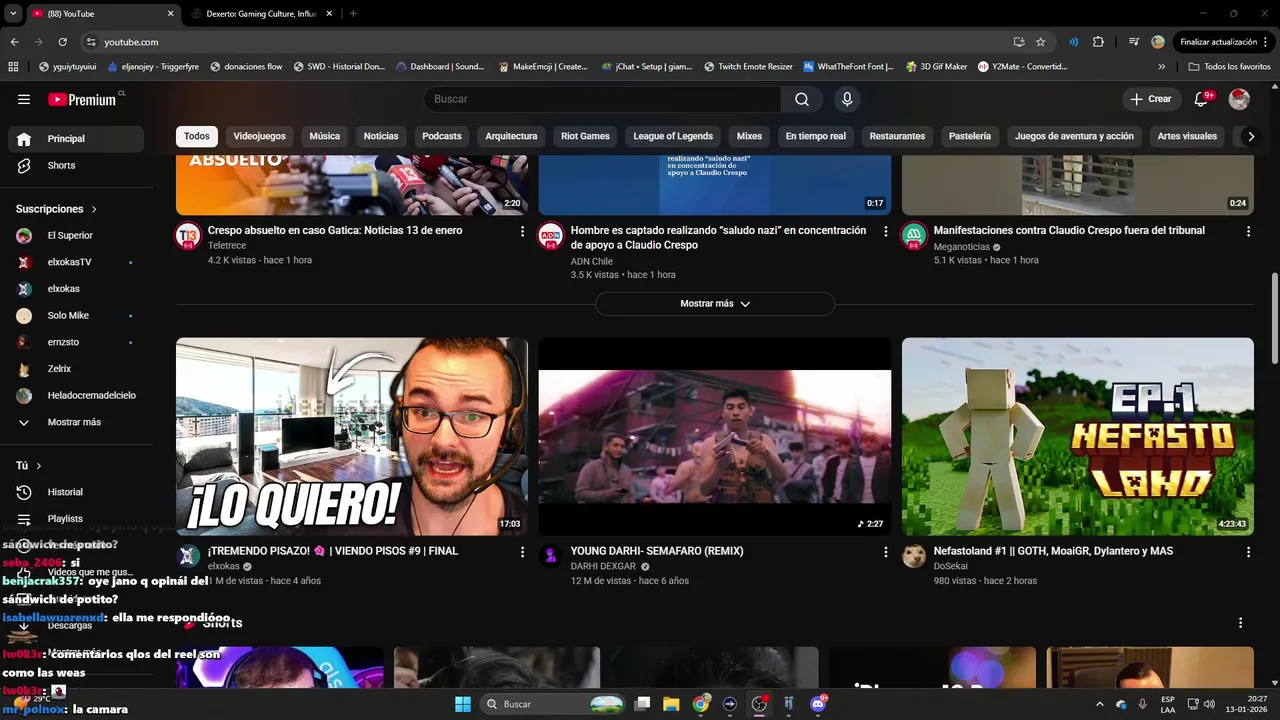Viewport: 1280px width, 720px height.
Task: Expand the Tú section chevron
Action: click(39, 466)
